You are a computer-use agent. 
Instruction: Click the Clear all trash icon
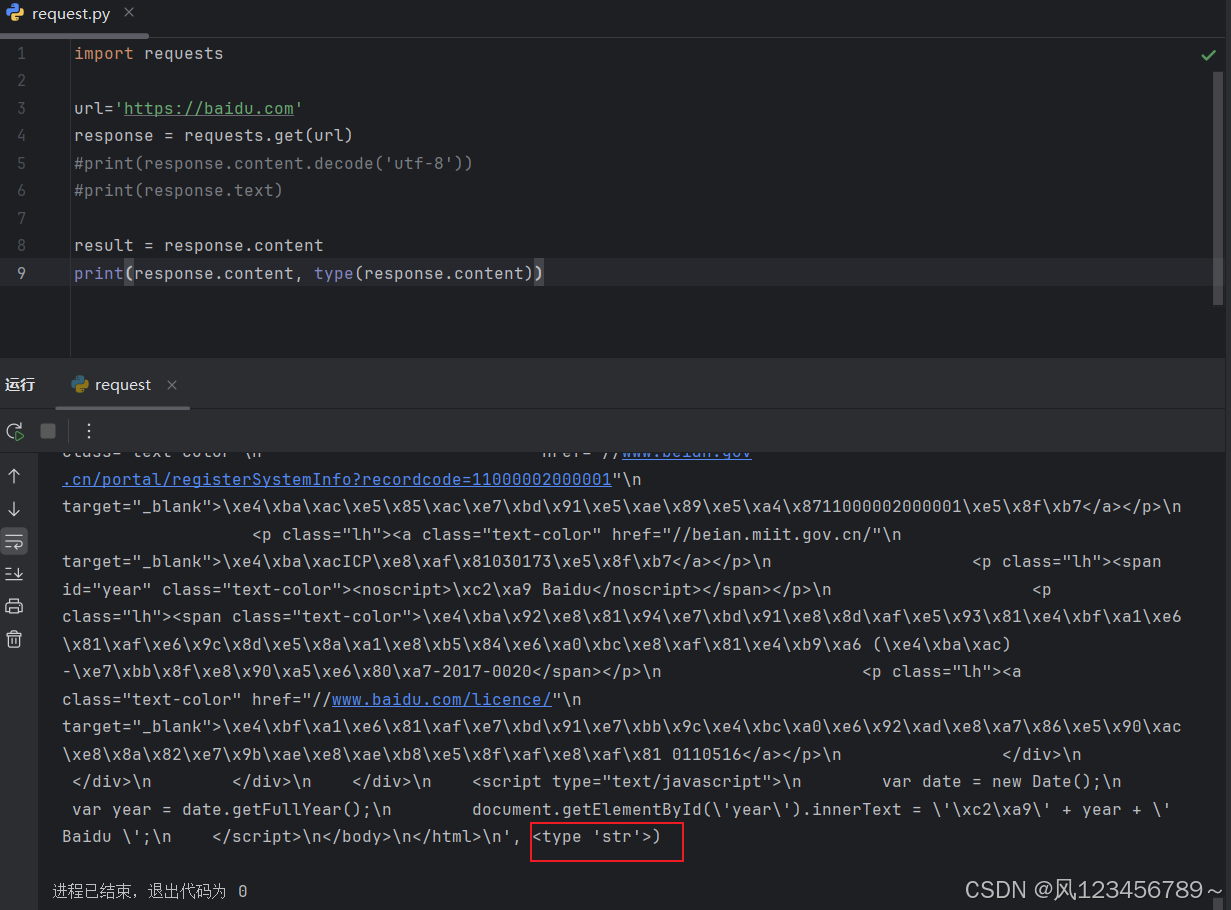click(14, 639)
